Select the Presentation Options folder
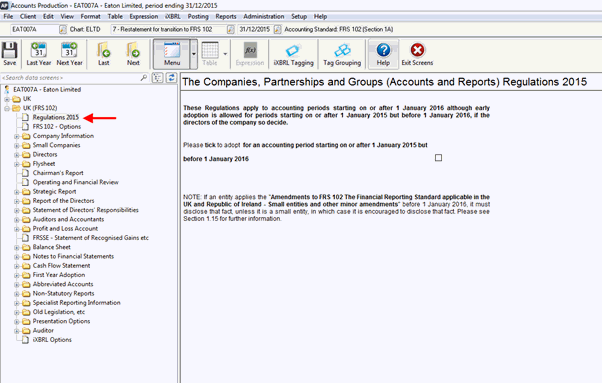The width and height of the screenshot is (602, 383). coord(61,322)
